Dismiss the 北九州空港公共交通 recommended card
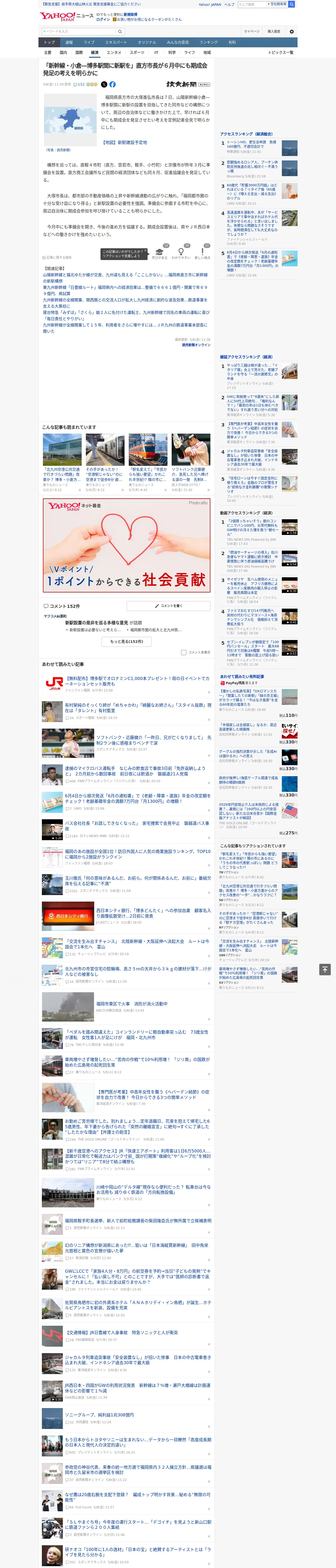 pyautogui.click(x=79, y=489)
